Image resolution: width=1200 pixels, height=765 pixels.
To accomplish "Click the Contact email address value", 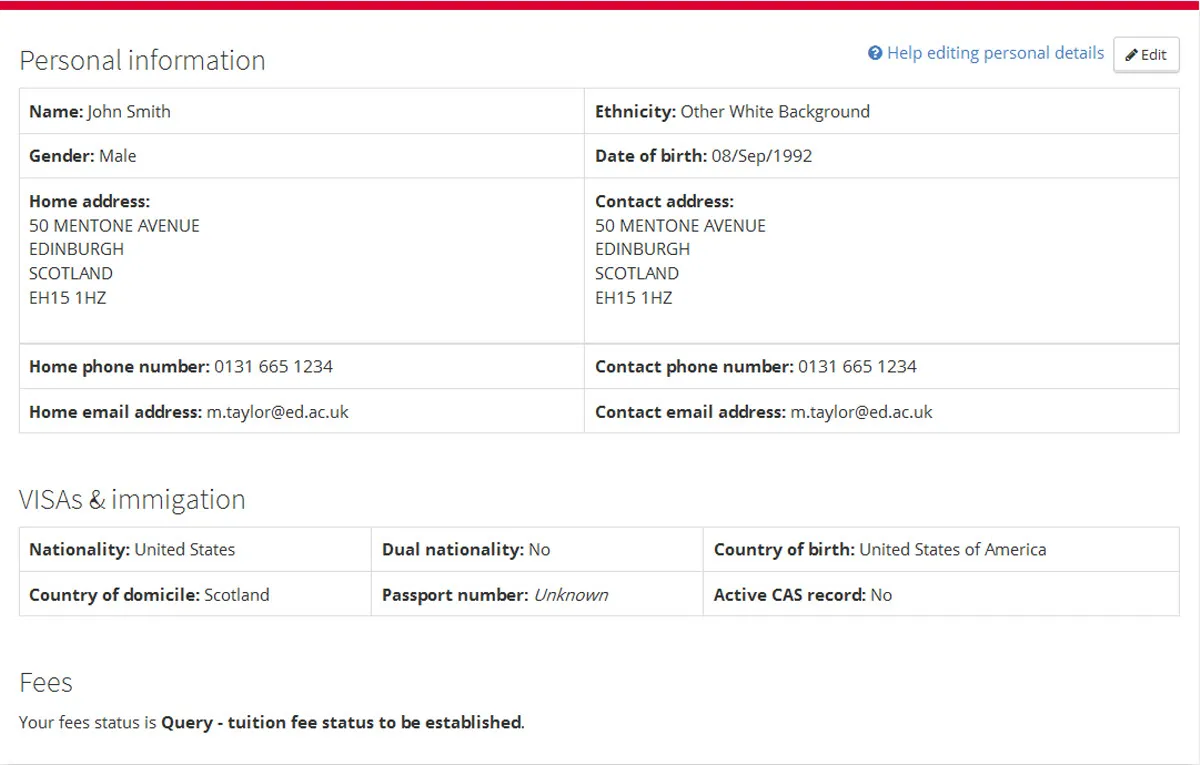I will [x=861, y=412].
